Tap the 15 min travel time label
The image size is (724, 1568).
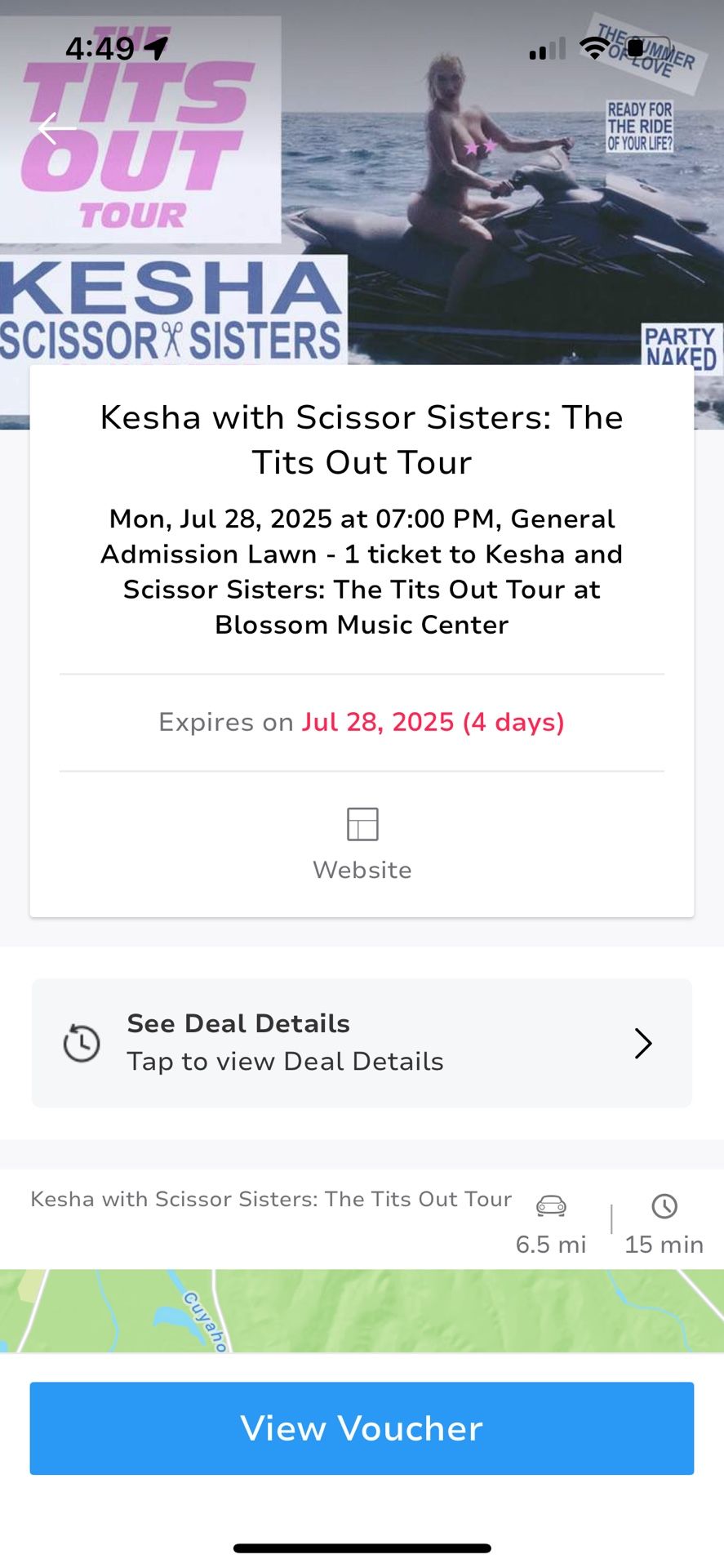click(x=664, y=1245)
